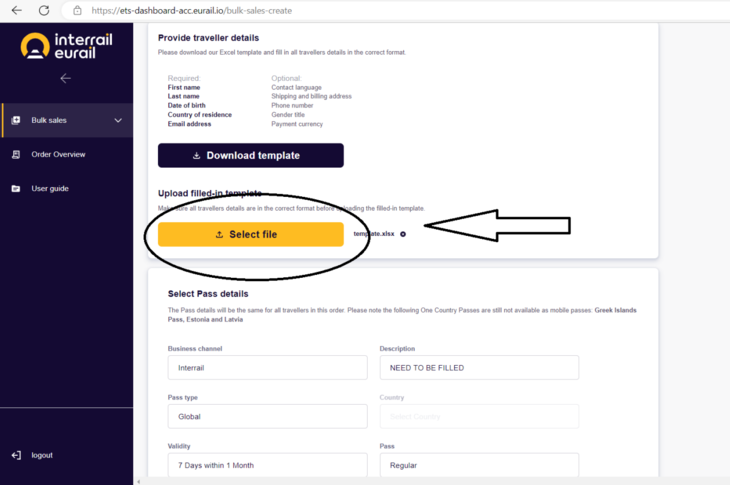Click the Bulk sales sidebar icon
Image resolution: width=730 pixels, height=485 pixels.
tap(16, 120)
